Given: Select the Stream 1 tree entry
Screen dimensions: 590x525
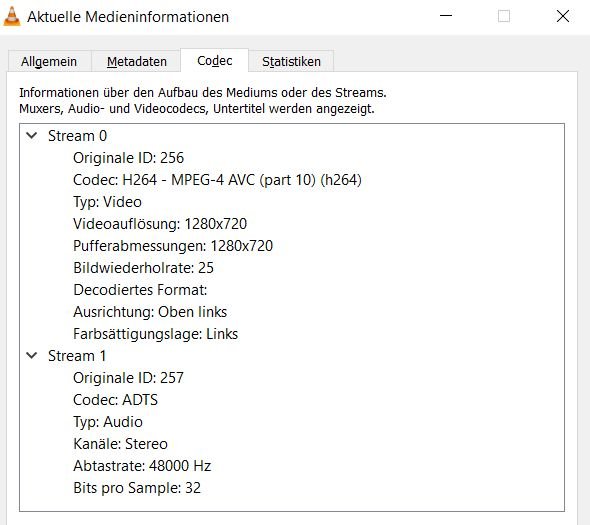Looking at the screenshot, I should tap(77, 356).
